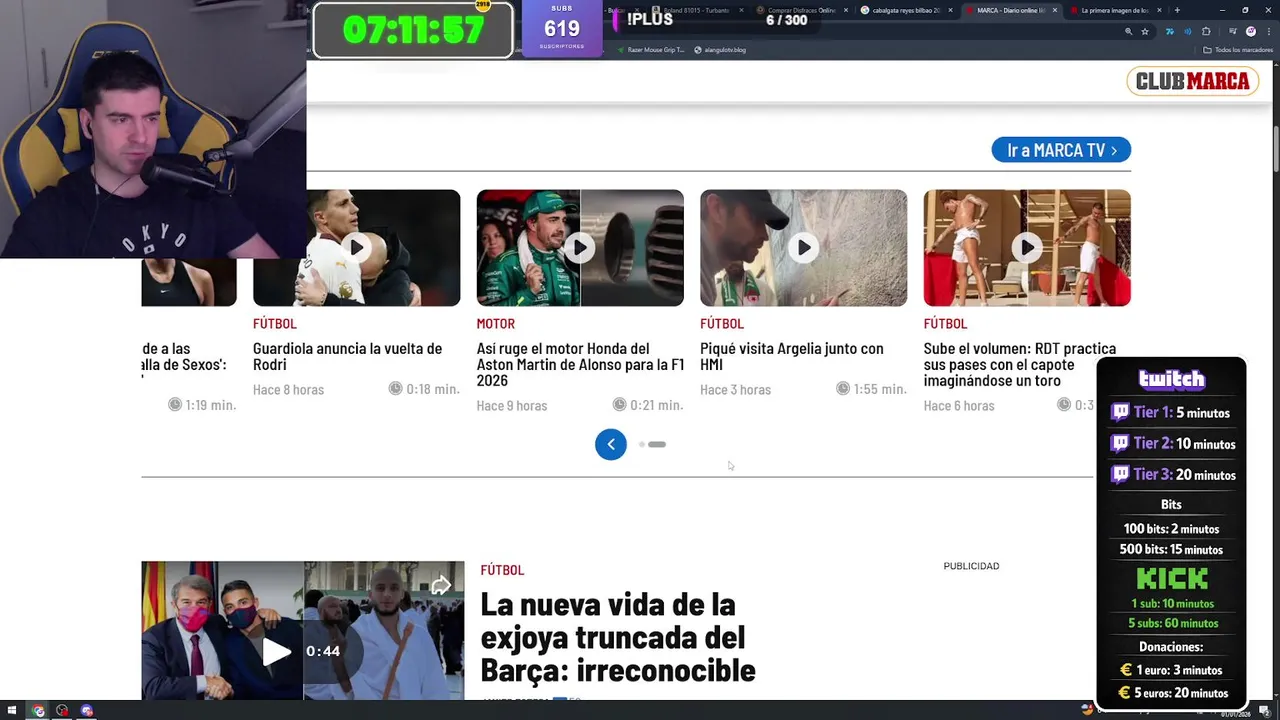Viewport: 1280px width, 720px height.
Task: Open headline Piqué visita Argelia junto con HMI
Action: tap(791, 356)
